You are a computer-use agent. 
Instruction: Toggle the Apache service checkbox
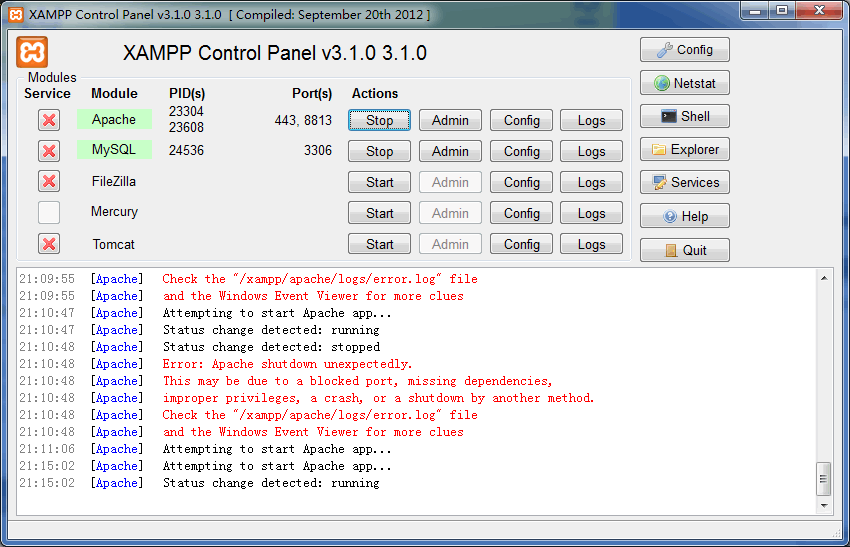pyautogui.click(x=49, y=120)
